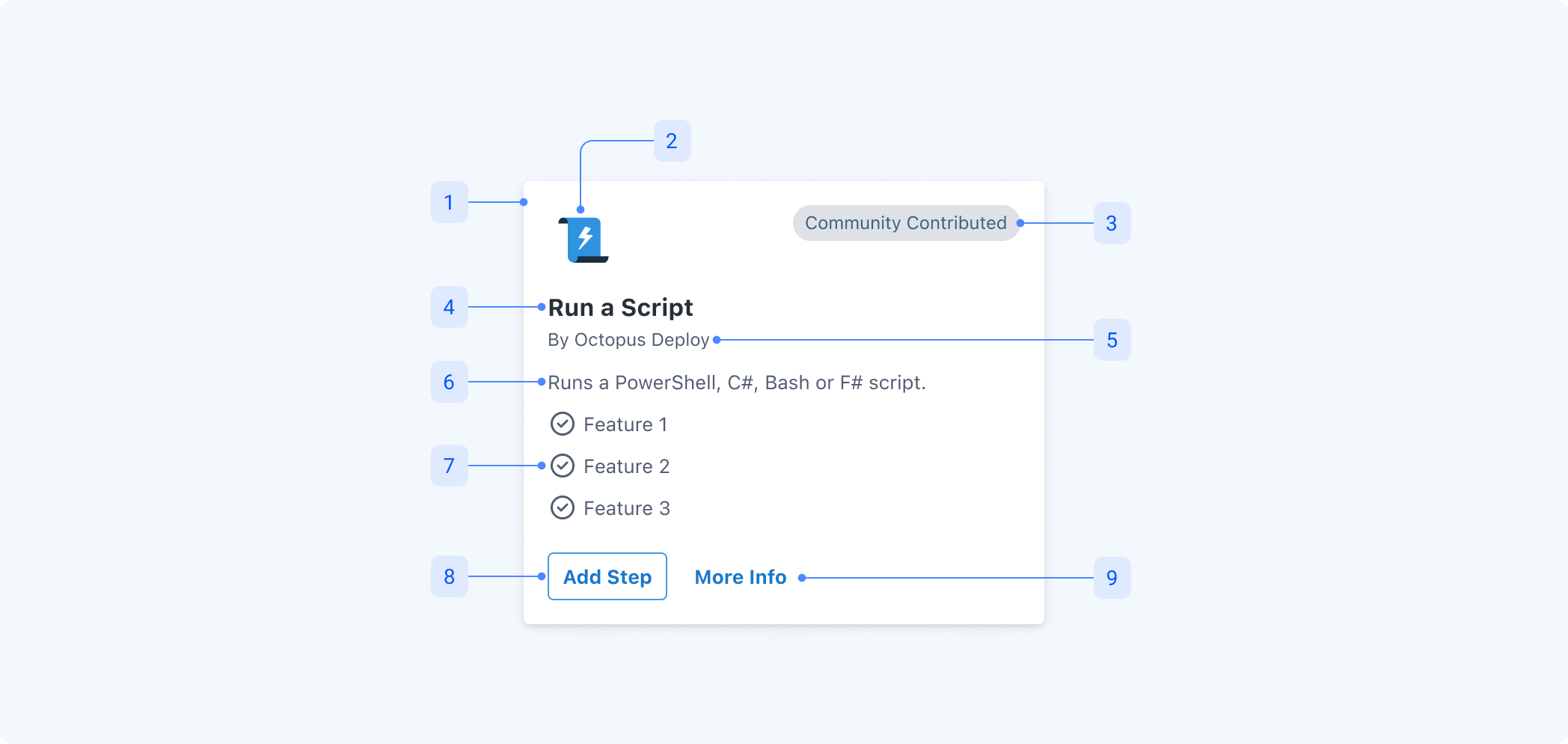This screenshot has height=744, width=1568.
Task: Click annotation marker number 4
Action: [449, 307]
